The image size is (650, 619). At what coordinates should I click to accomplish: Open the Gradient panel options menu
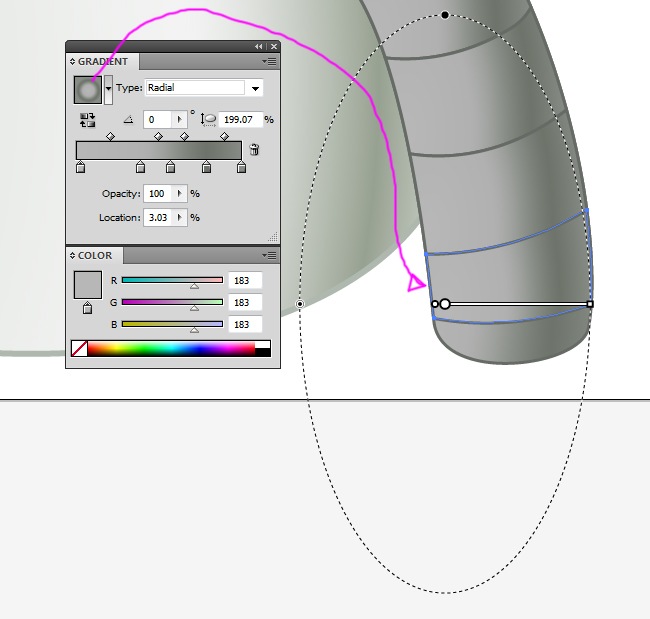tap(270, 62)
